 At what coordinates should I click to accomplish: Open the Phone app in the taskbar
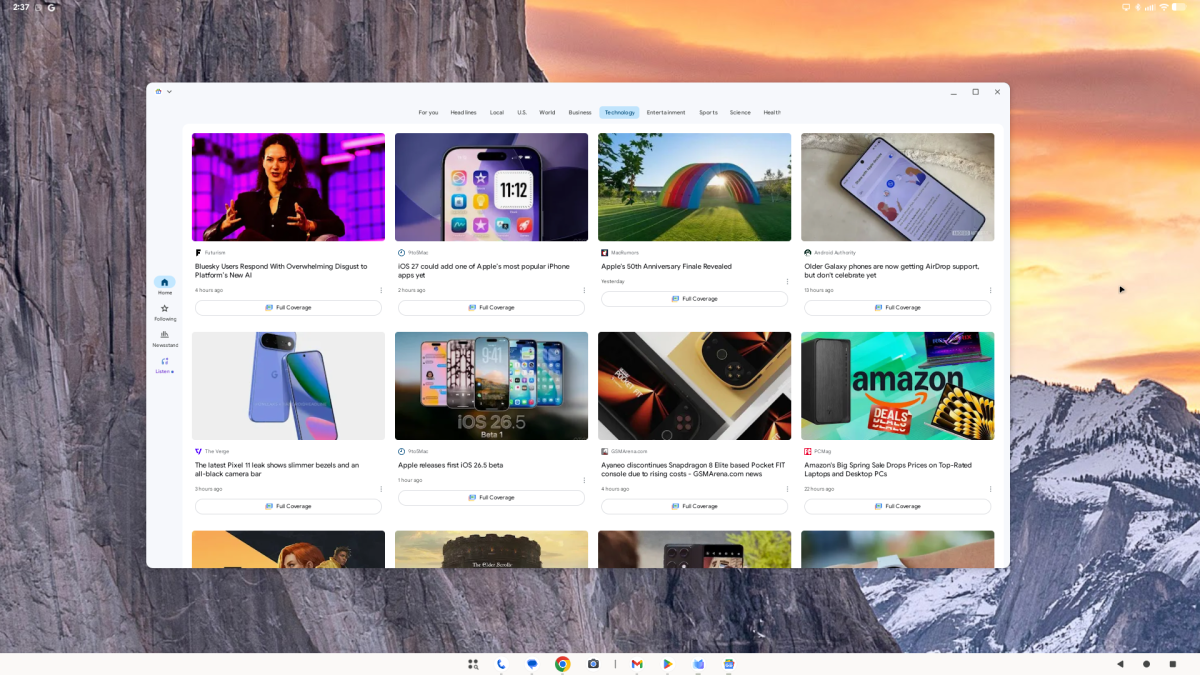pyautogui.click(x=502, y=663)
